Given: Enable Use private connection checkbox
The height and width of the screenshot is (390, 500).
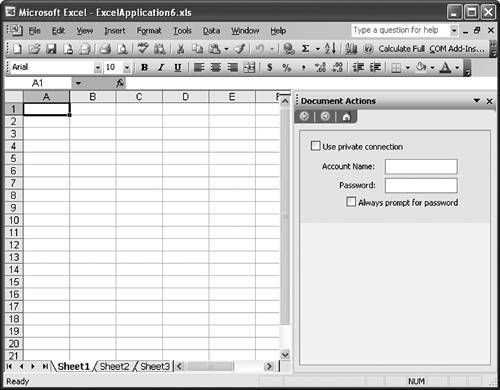Looking at the screenshot, I should point(315,146).
